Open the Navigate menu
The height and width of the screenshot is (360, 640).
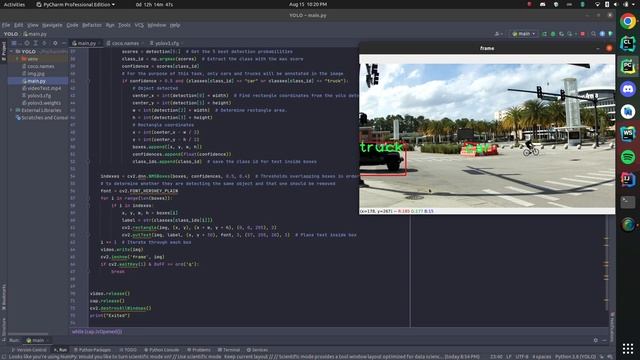(52, 25)
